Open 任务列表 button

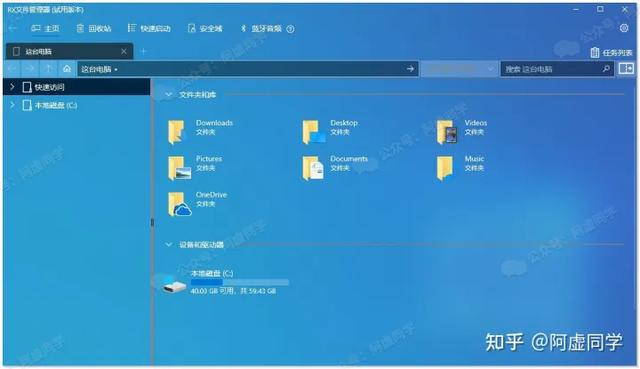[x=611, y=53]
